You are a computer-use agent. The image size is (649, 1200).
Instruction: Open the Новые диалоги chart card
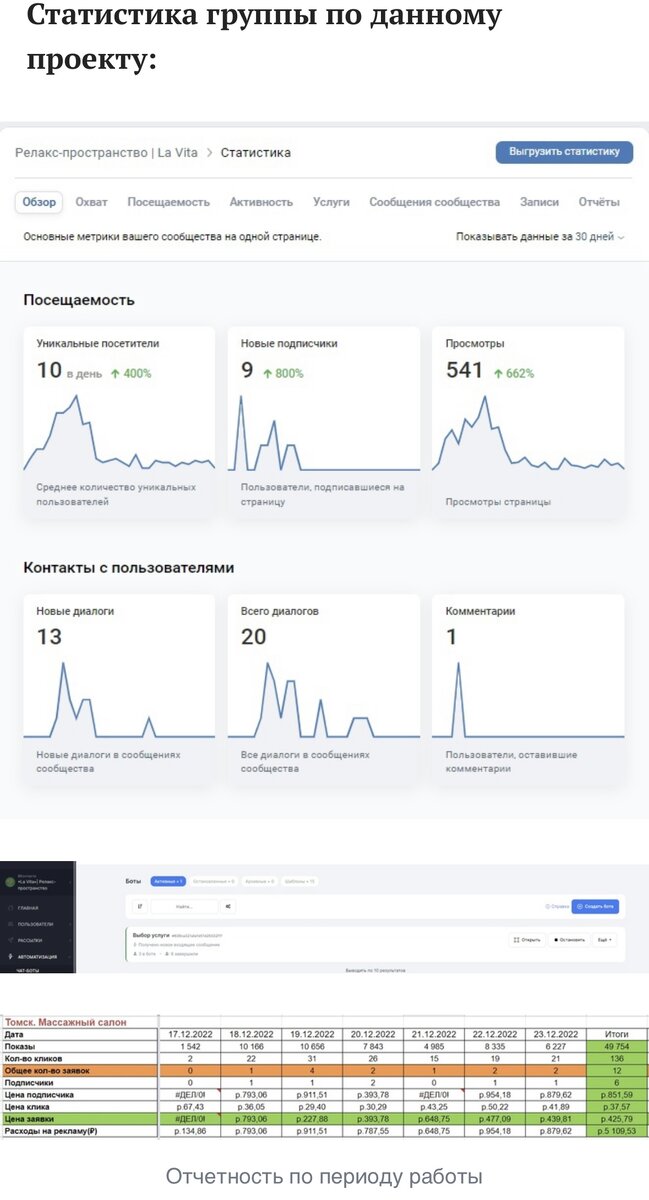click(119, 690)
